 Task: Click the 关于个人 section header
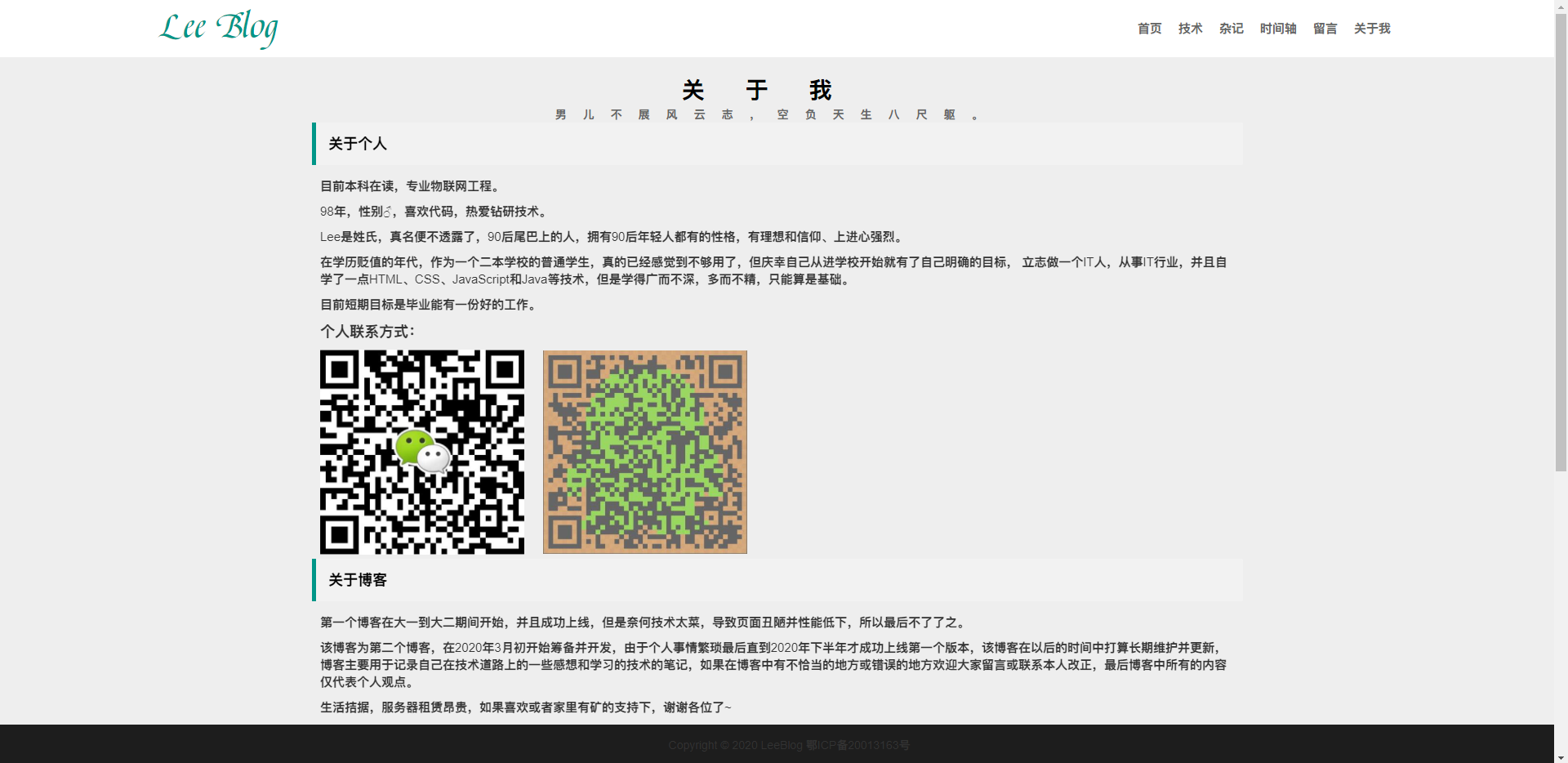coord(777,144)
